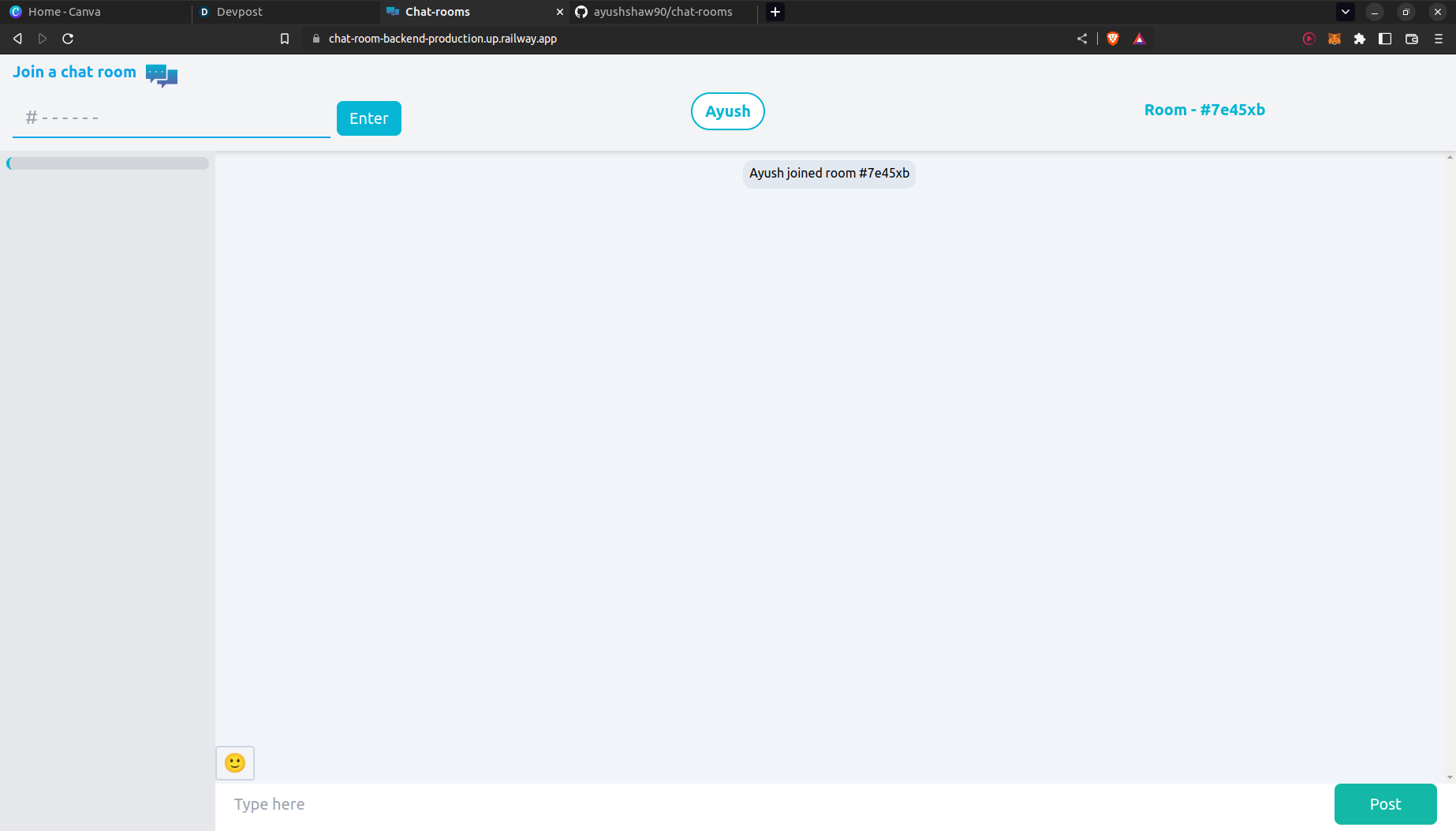Click the Enter room button
Viewport: 1456px width, 831px height.
click(x=369, y=118)
